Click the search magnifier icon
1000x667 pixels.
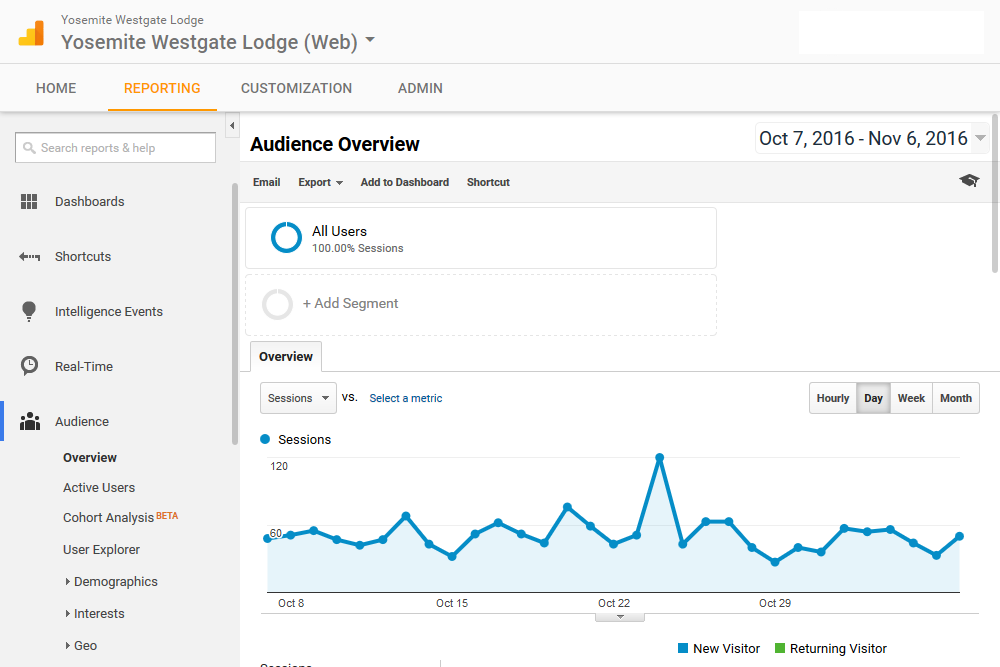29,148
